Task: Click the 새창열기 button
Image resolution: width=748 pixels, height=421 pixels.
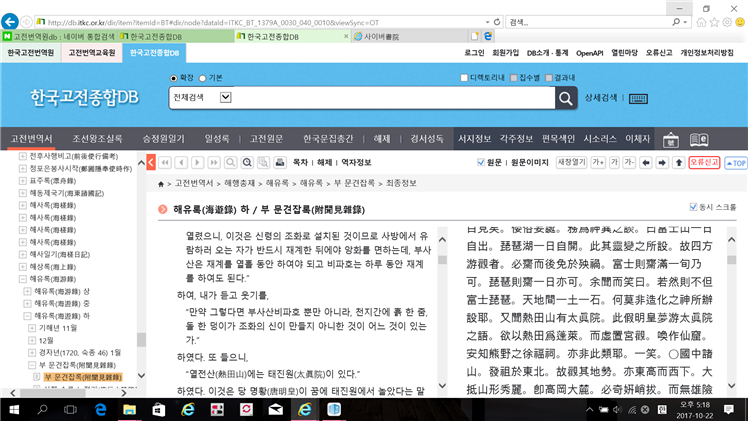Action: coord(571,163)
